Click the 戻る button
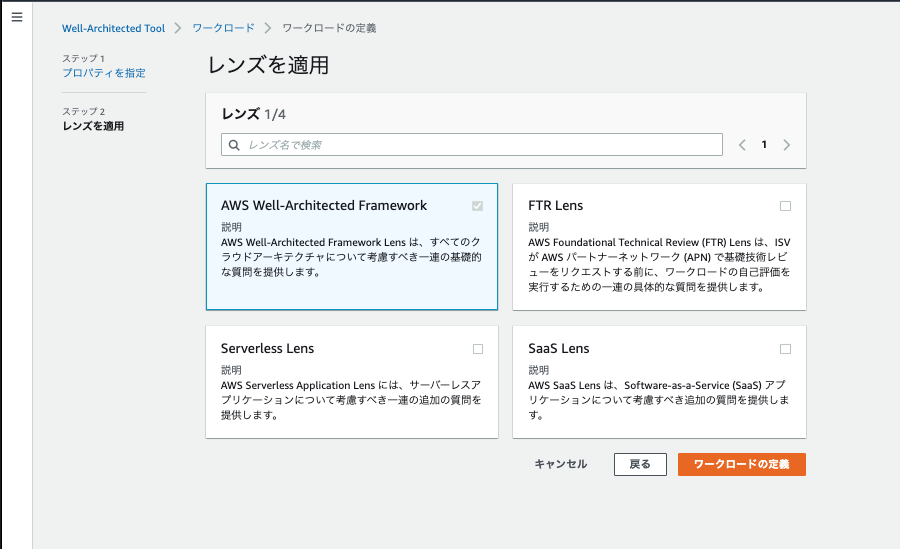 640,464
